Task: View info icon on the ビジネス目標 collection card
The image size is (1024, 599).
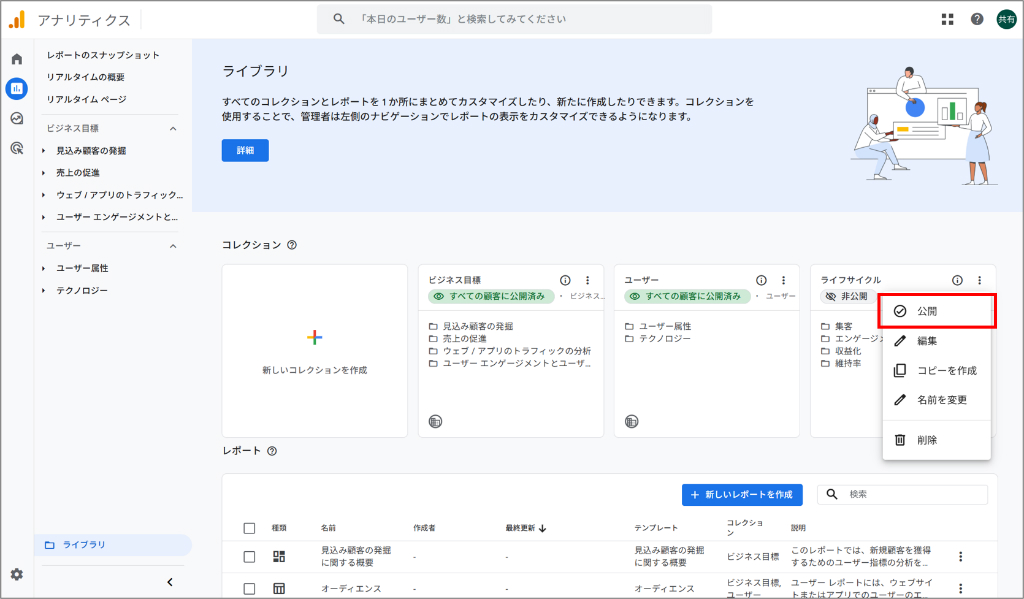Action: (x=567, y=280)
